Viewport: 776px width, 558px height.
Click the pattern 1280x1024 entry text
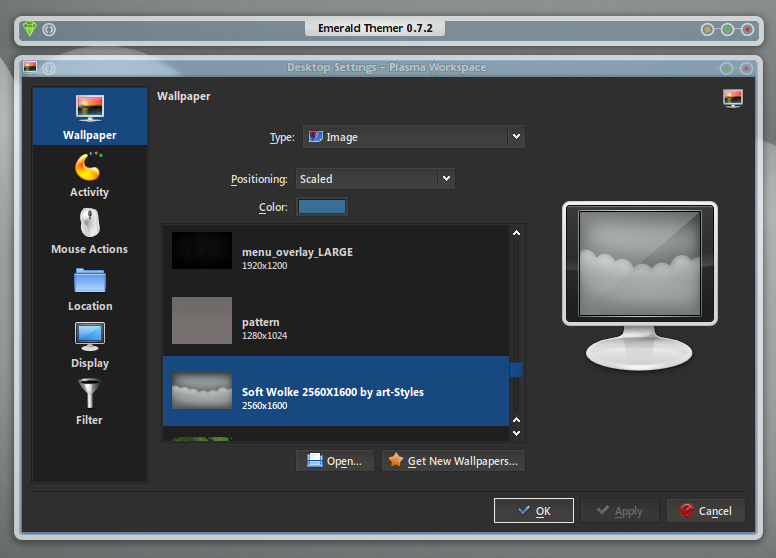(x=265, y=328)
